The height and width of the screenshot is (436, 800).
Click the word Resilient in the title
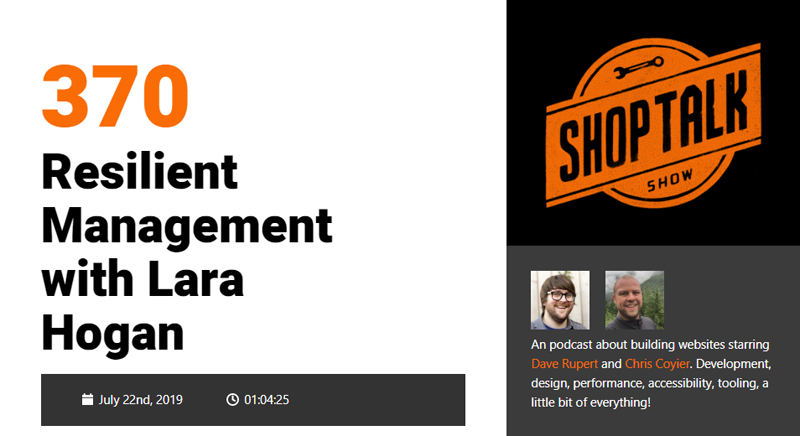(140, 171)
